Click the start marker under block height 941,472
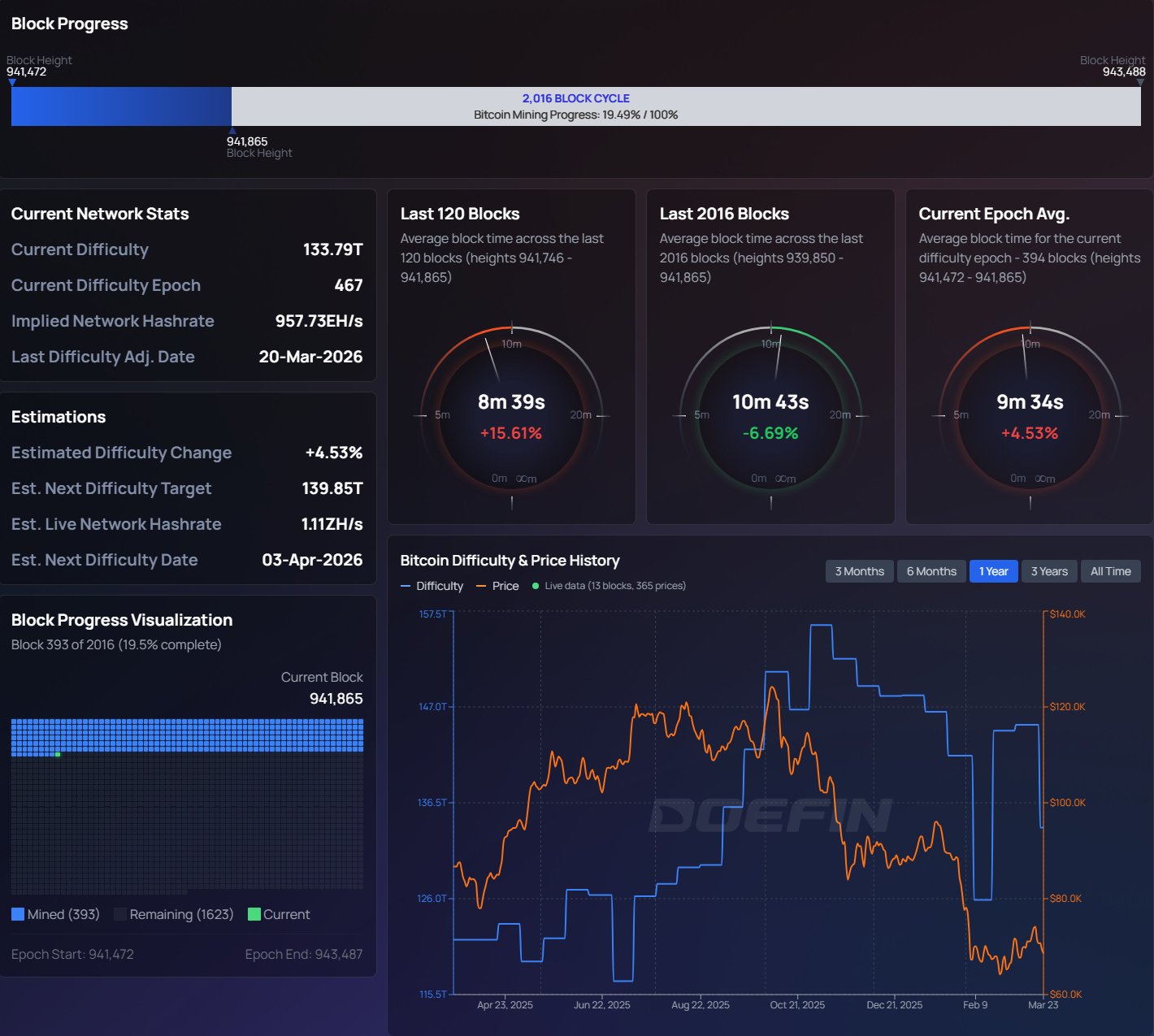The image size is (1154, 1036). click(x=12, y=82)
